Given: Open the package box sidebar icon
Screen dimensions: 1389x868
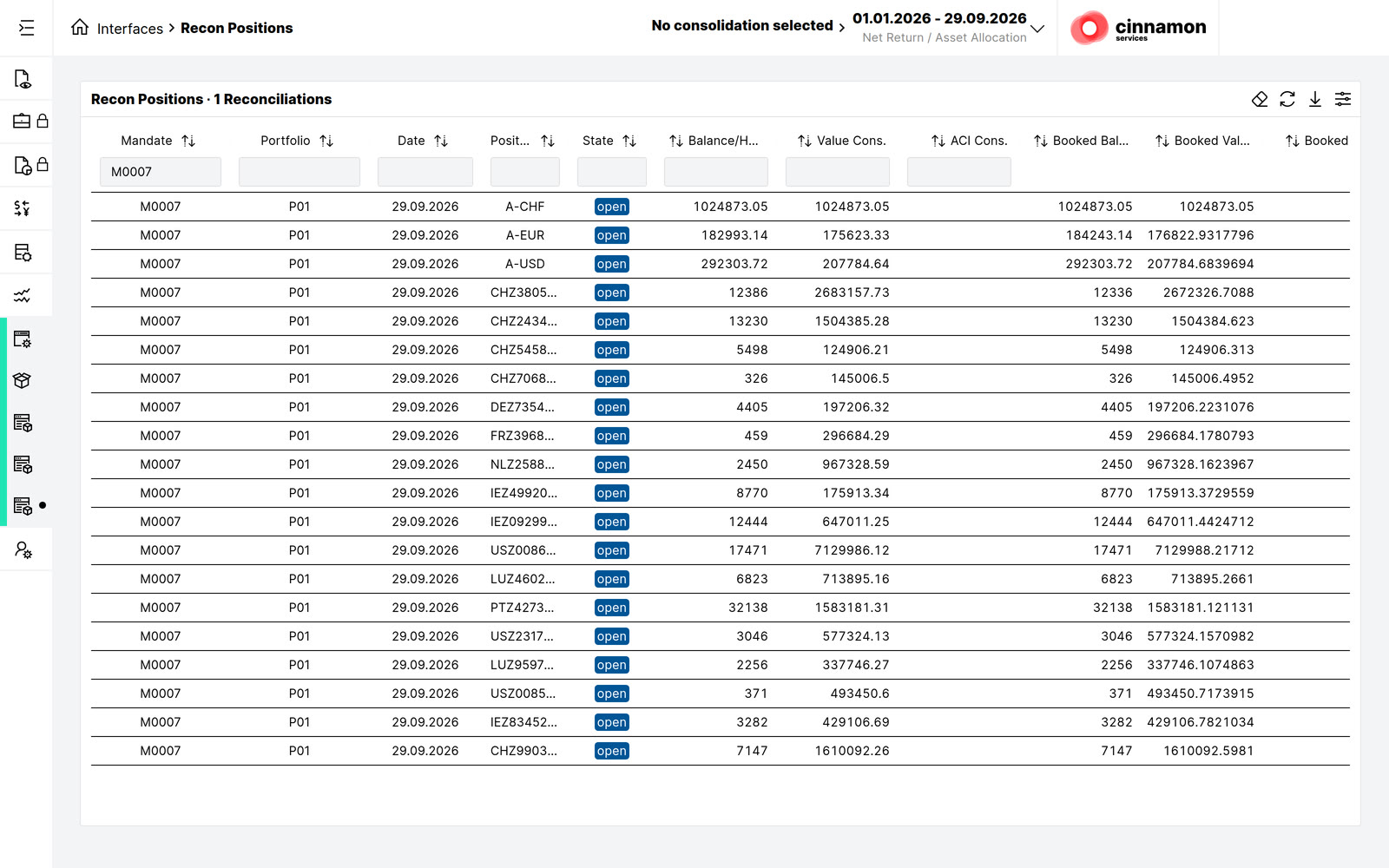Looking at the screenshot, I should pos(23,380).
